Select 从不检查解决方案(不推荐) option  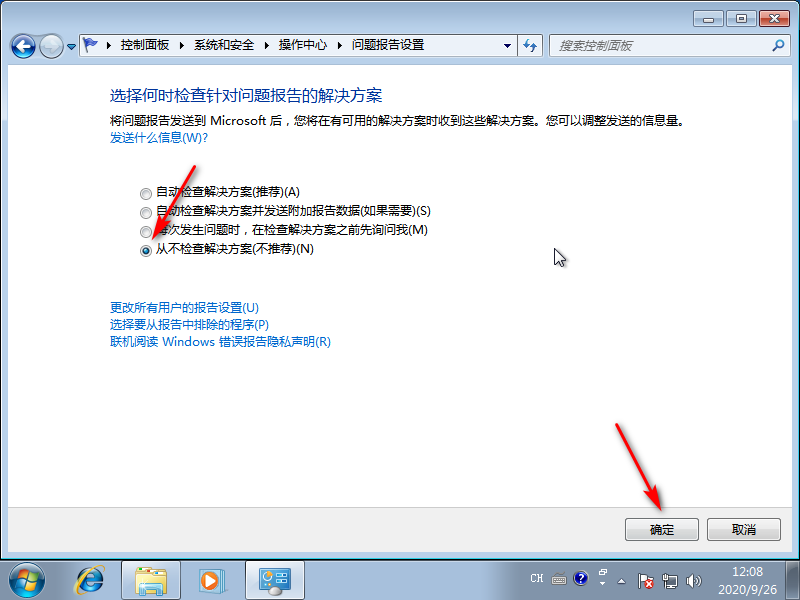[146, 251]
